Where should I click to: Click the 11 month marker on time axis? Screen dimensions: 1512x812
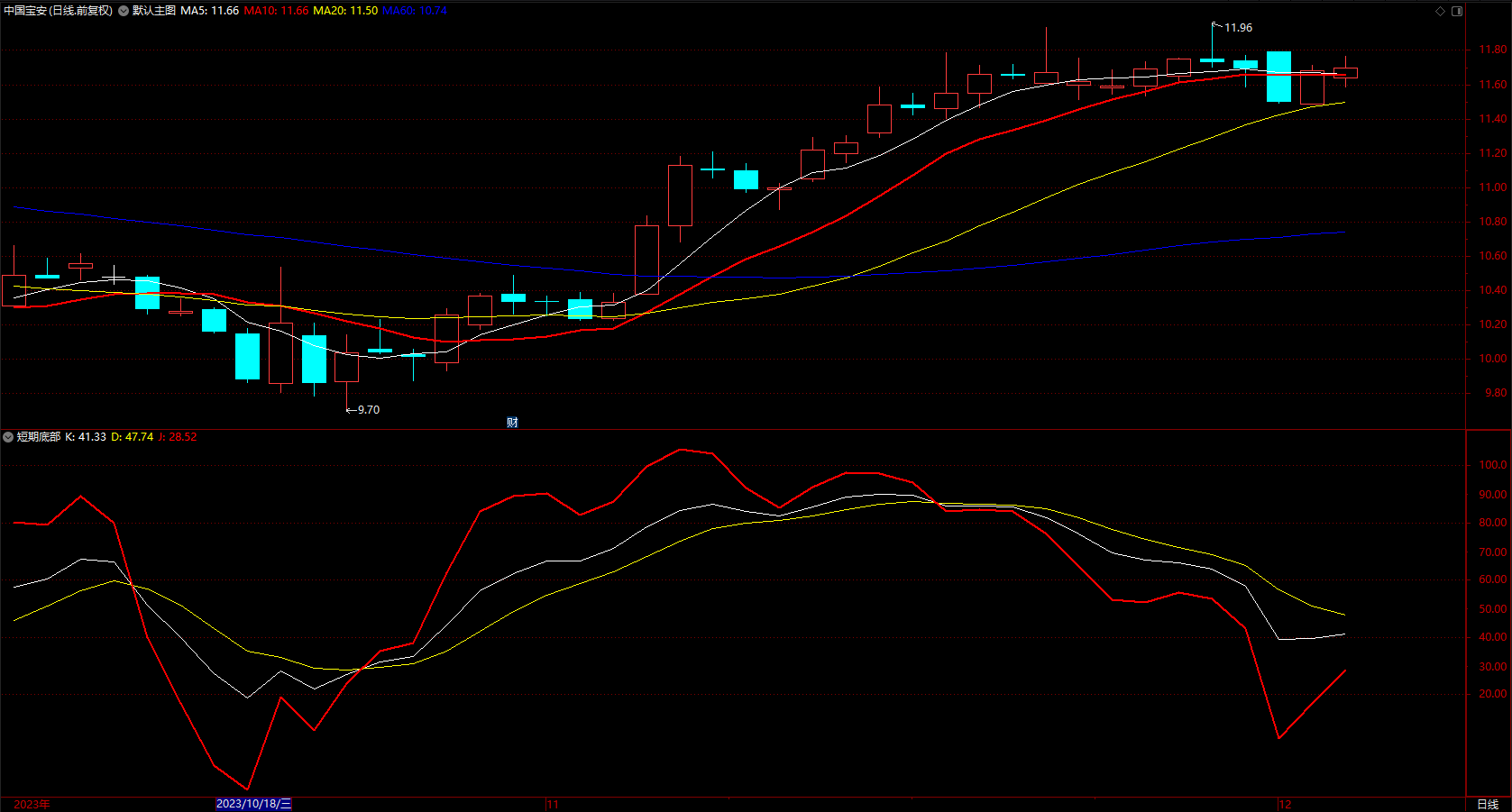[553, 804]
